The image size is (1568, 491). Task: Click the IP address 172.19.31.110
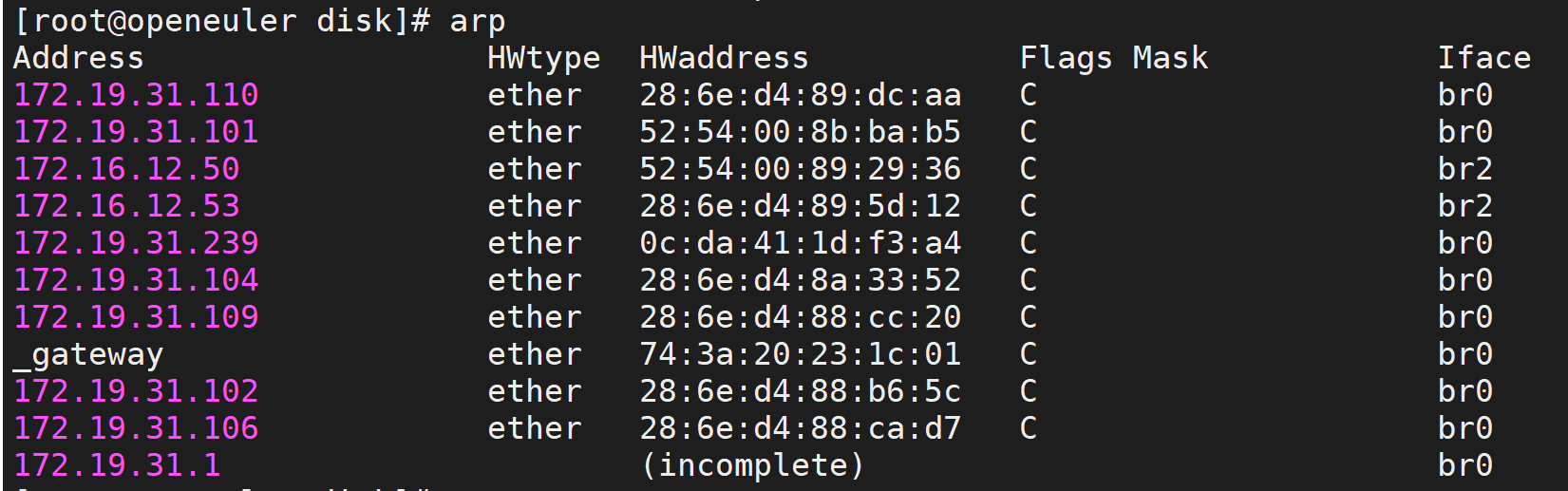[x=136, y=95]
